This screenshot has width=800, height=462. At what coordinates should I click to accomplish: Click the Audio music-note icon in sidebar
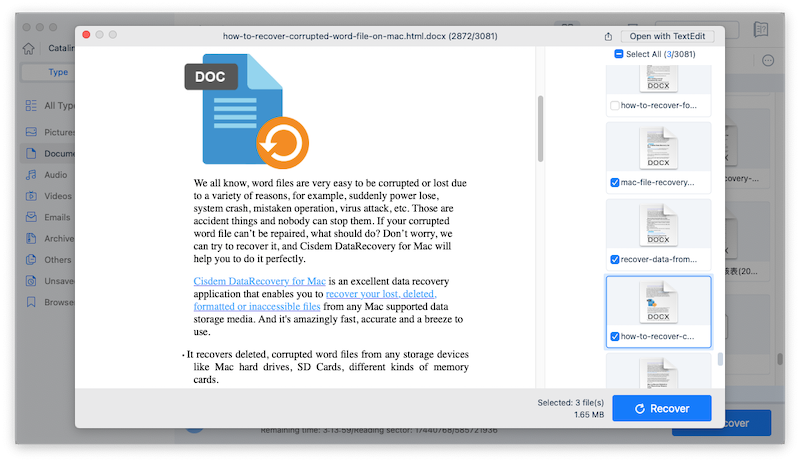[x=31, y=175]
